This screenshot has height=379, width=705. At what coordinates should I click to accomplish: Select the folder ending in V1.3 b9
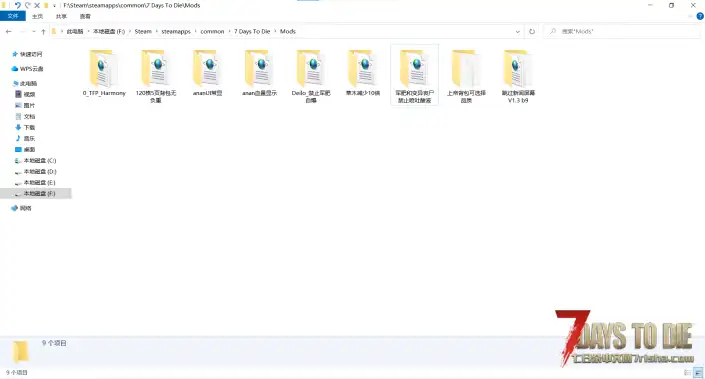point(518,76)
